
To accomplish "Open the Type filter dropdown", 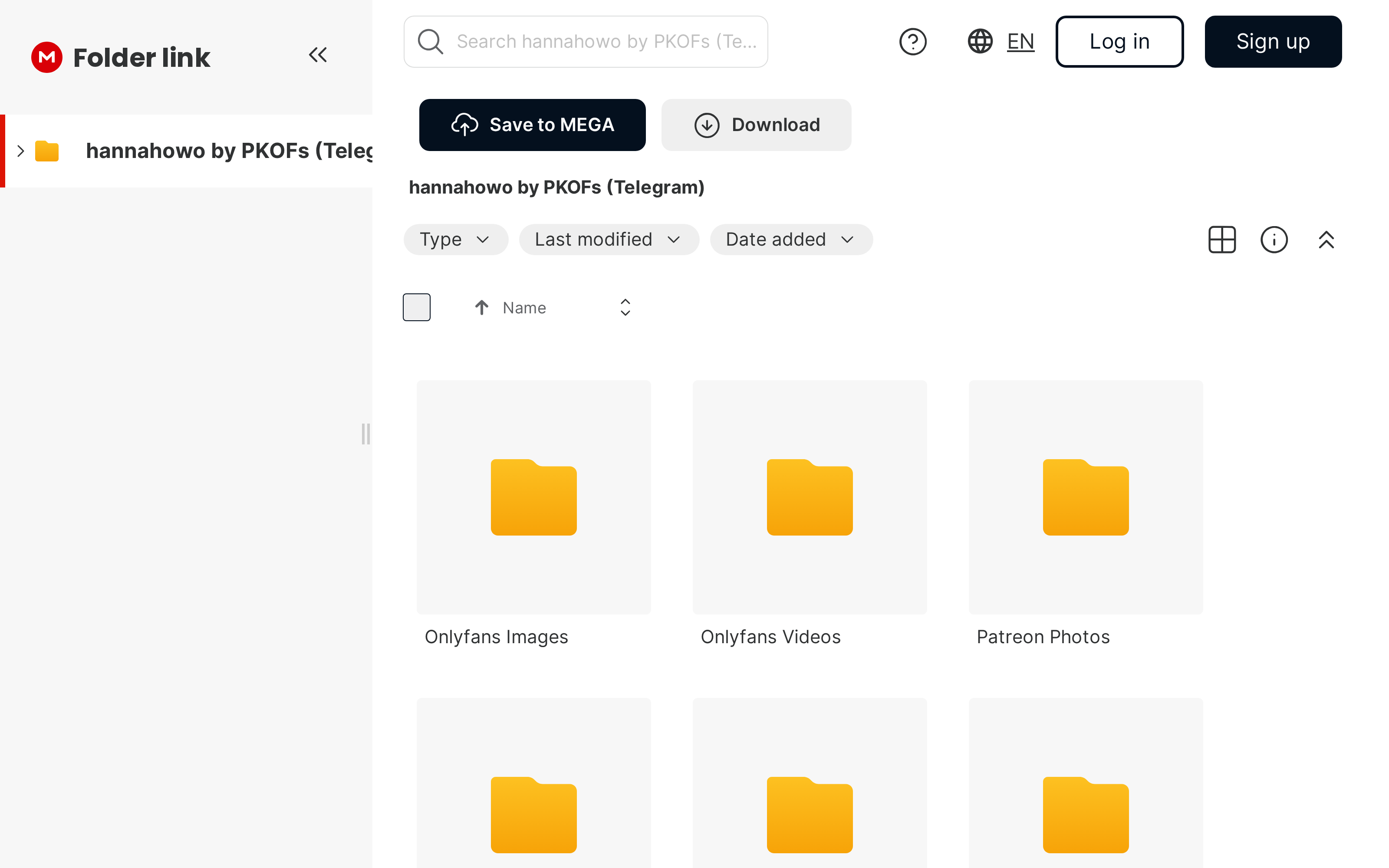I will point(455,240).
